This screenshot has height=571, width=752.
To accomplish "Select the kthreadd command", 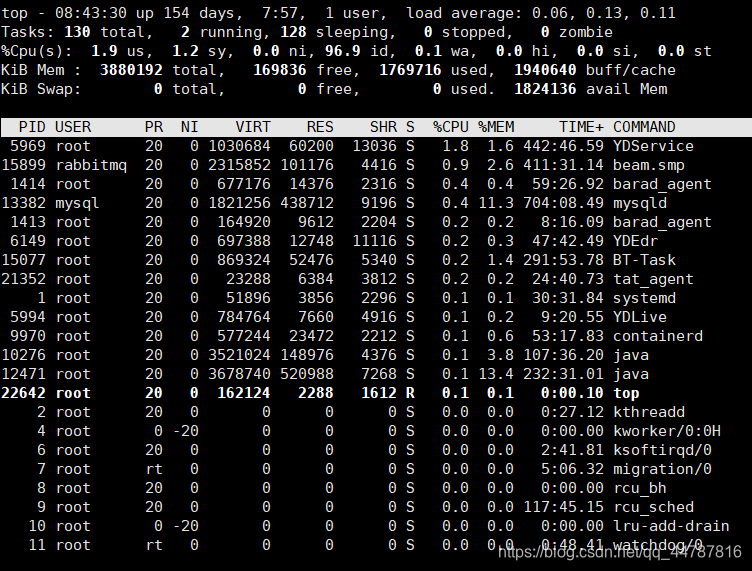I will [648, 412].
